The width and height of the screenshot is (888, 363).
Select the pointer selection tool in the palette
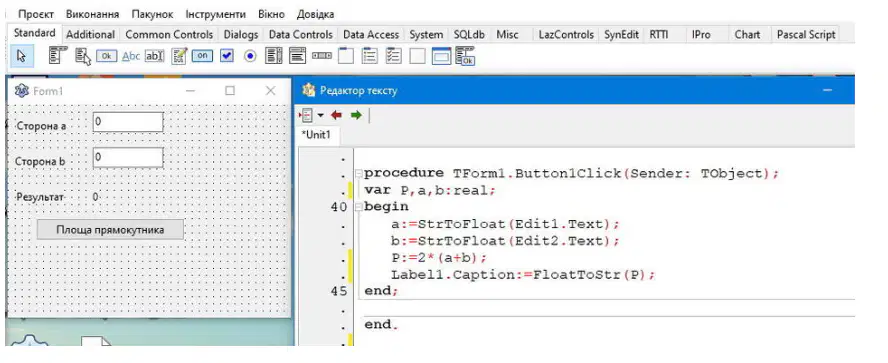click(x=22, y=56)
